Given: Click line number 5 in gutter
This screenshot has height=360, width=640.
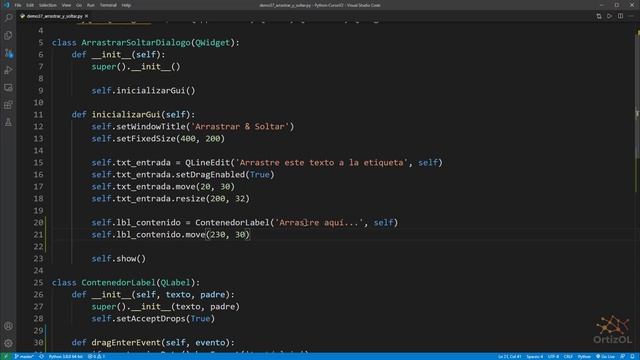Looking at the screenshot, I should [41, 42].
